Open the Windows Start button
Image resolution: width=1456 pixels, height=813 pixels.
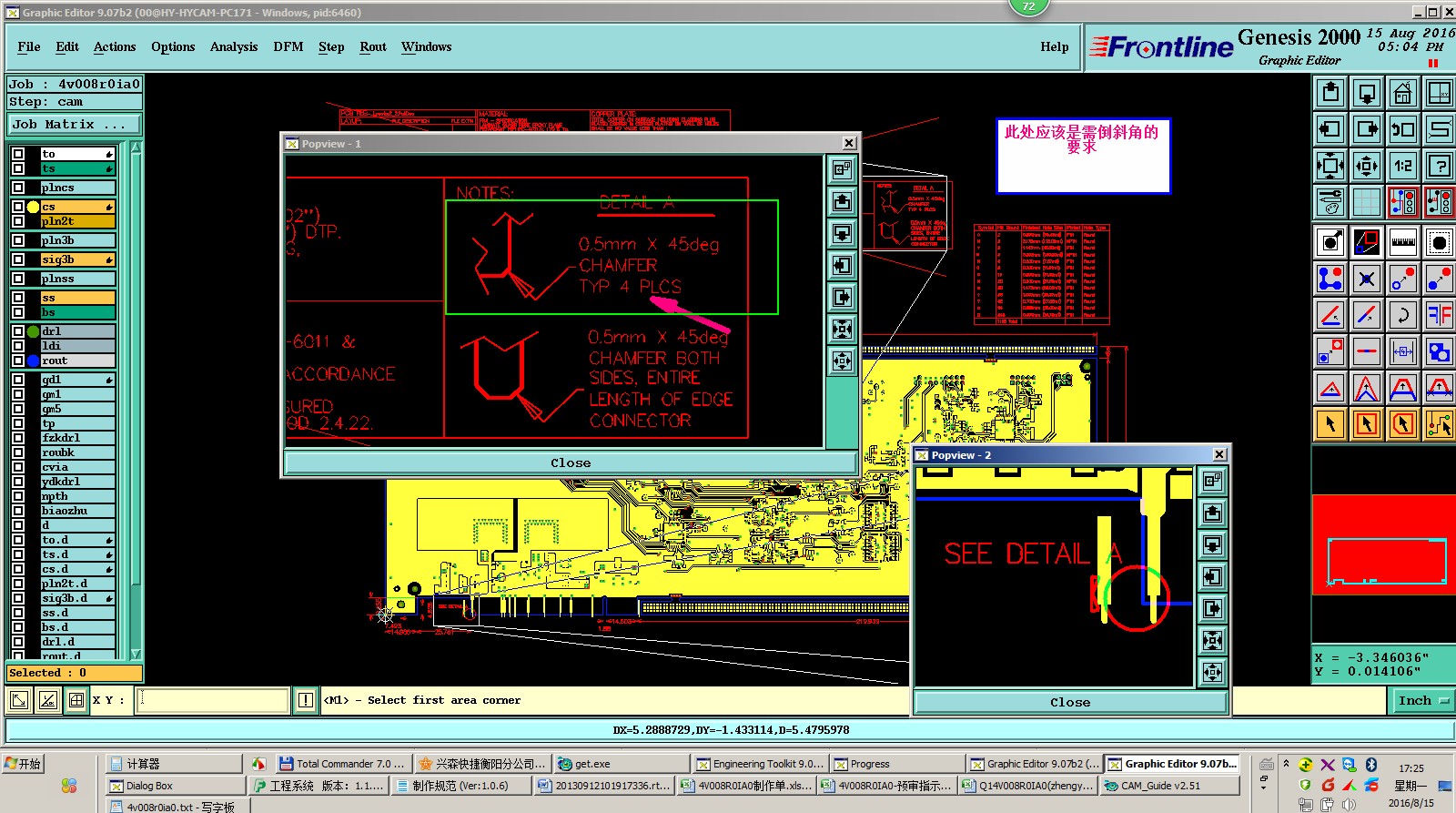[x=24, y=764]
